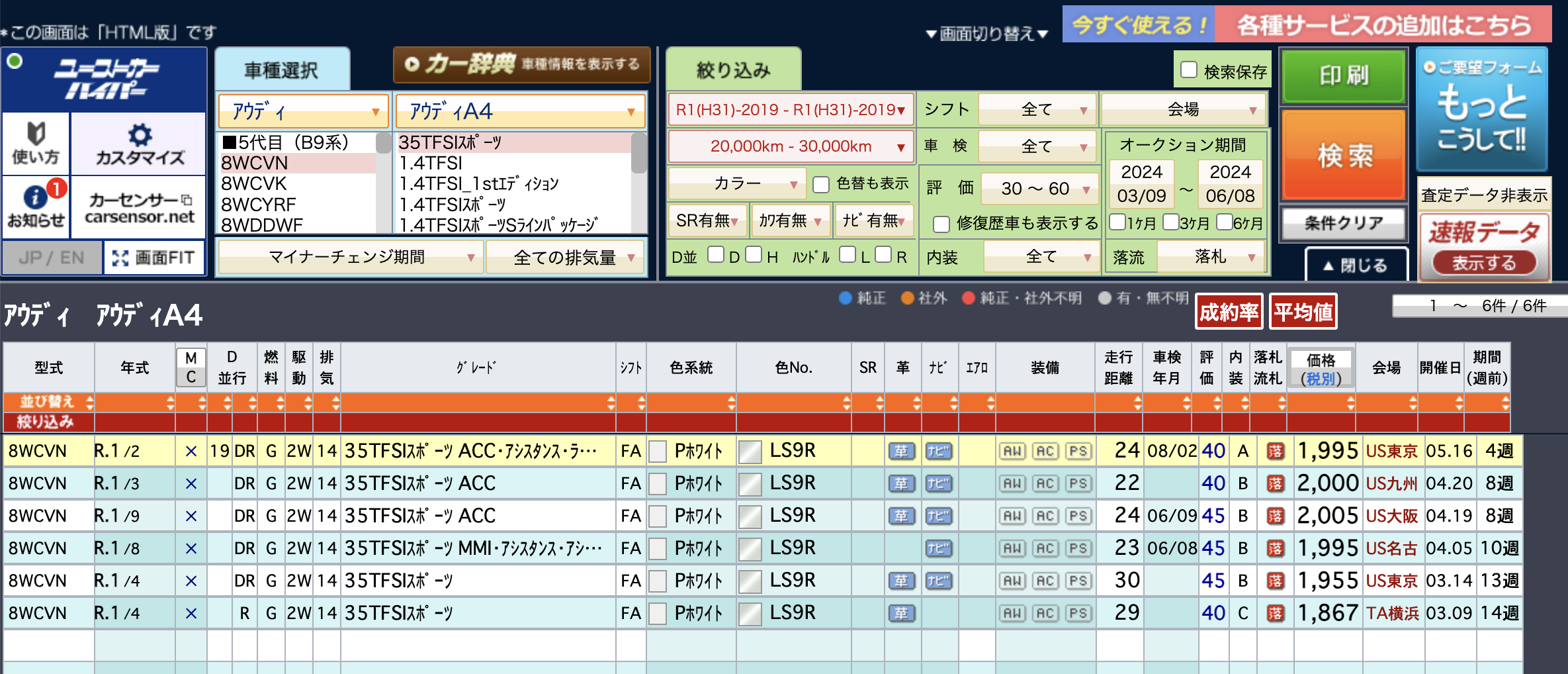Open the 20,000km - 30,000km mileage dropdown

tap(791, 146)
